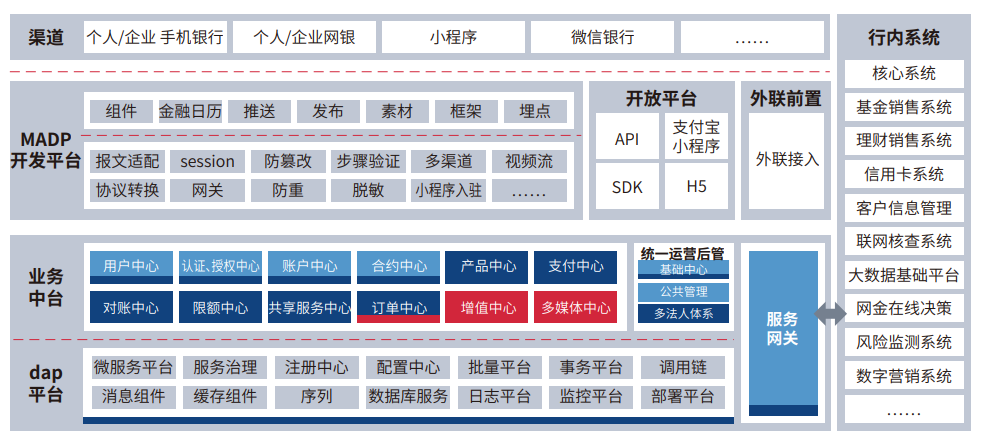Image resolution: width=985 pixels, height=445 pixels.
Task: Select the 支付宝小程序 box
Action: tap(696, 137)
